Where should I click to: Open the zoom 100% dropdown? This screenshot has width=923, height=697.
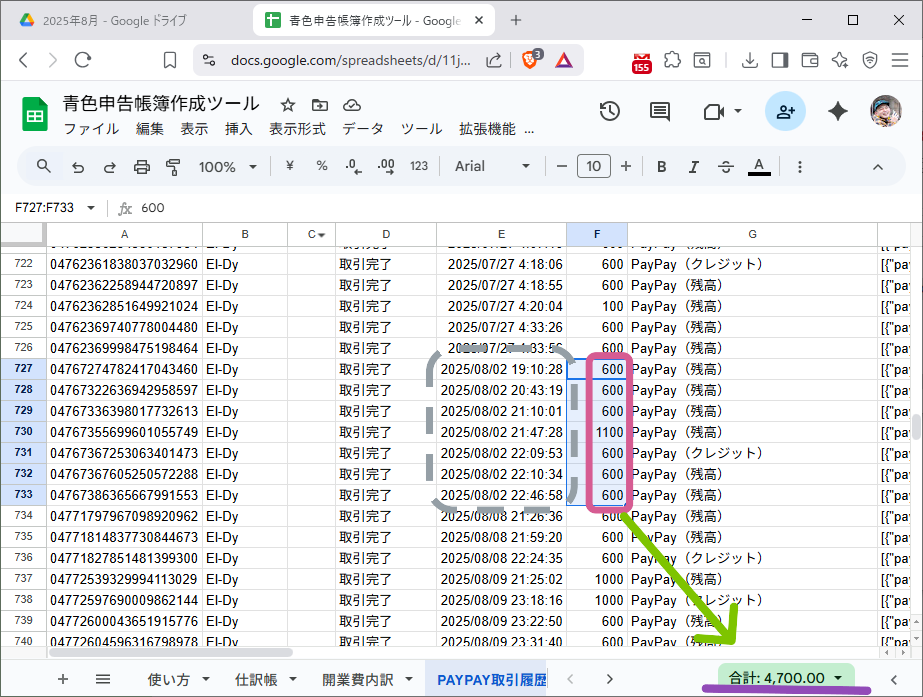[228, 167]
